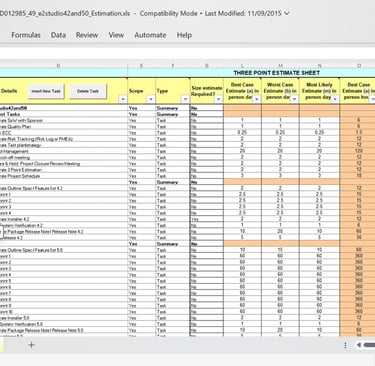Select the Risk Tracking (Risk Log or FMEA) cell
This screenshot has height=366, width=375.
(x=64, y=139)
